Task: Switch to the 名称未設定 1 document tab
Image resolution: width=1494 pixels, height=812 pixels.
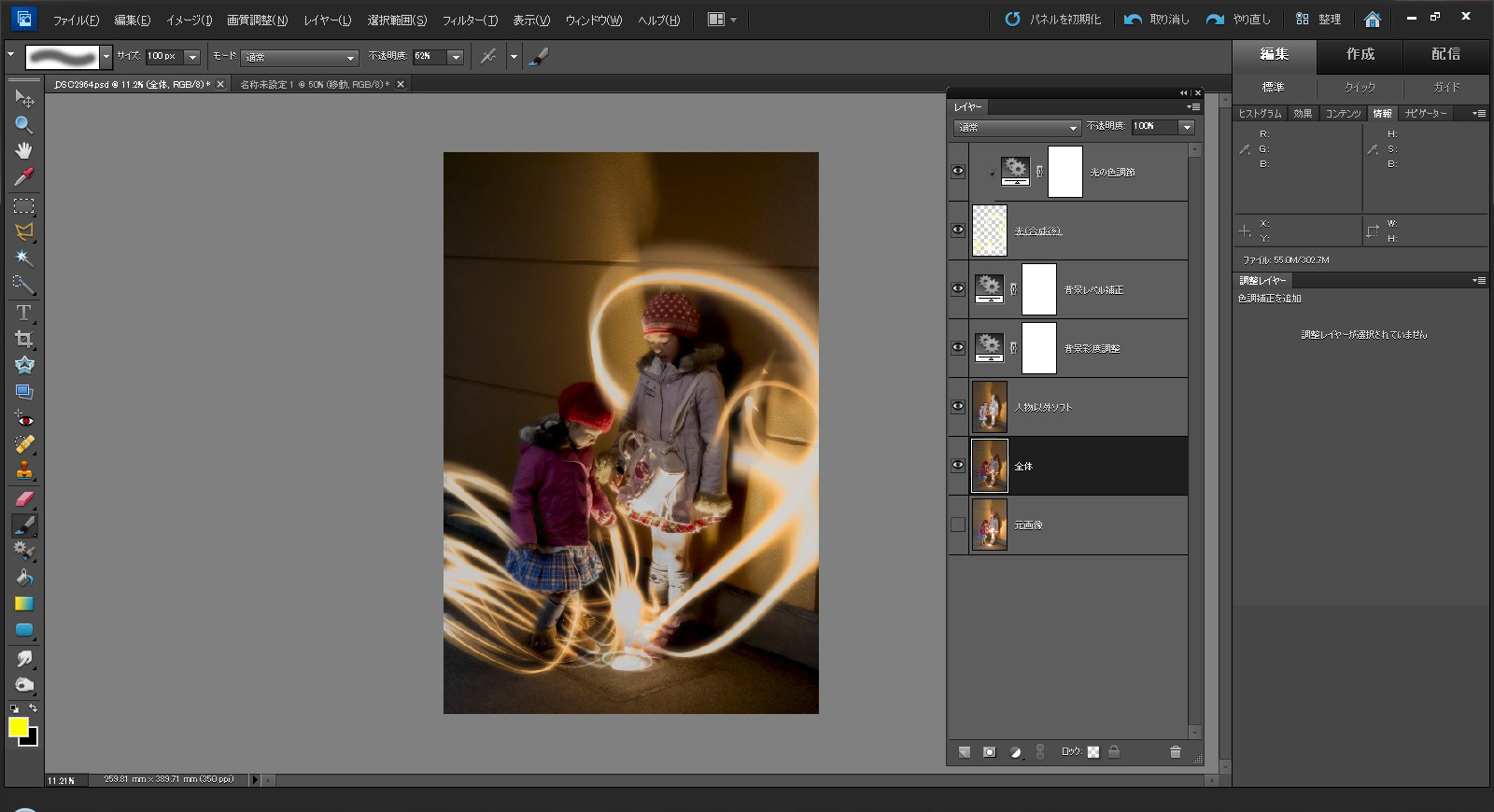Action: (314, 84)
